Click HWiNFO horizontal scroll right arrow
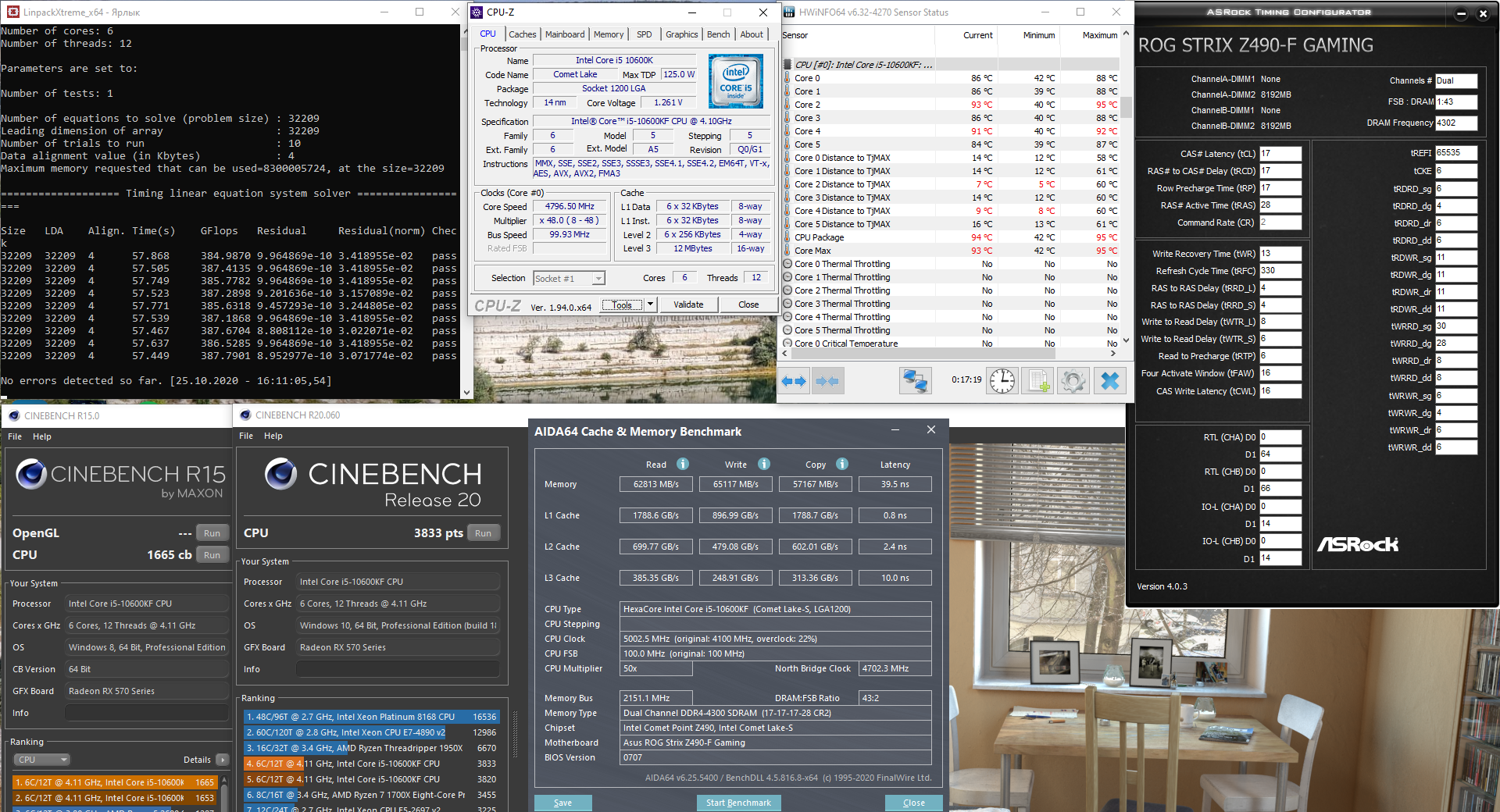Viewport: 1500px width, 812px height. tap(1113, 354)
